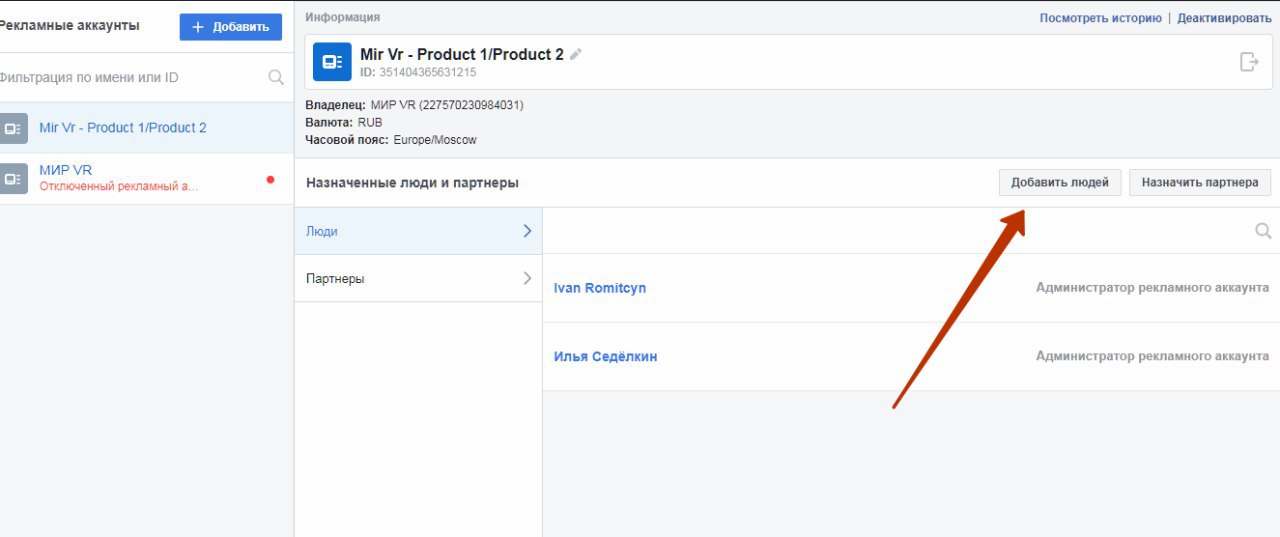Open Посмотреть историю link

(1100, 18)
